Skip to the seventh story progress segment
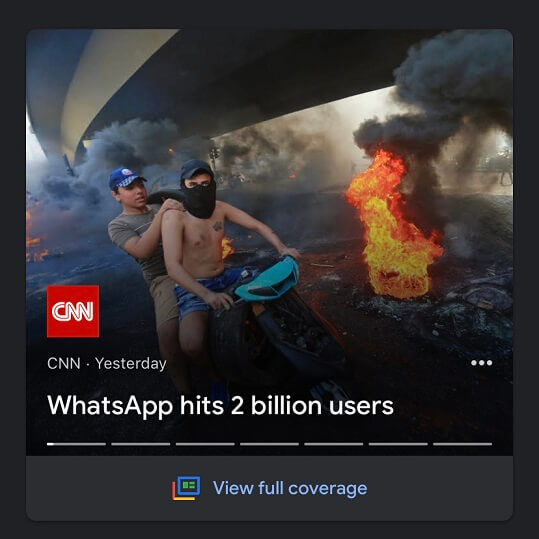This screenshot has height=539, width=539. click(x=462, y=444)
